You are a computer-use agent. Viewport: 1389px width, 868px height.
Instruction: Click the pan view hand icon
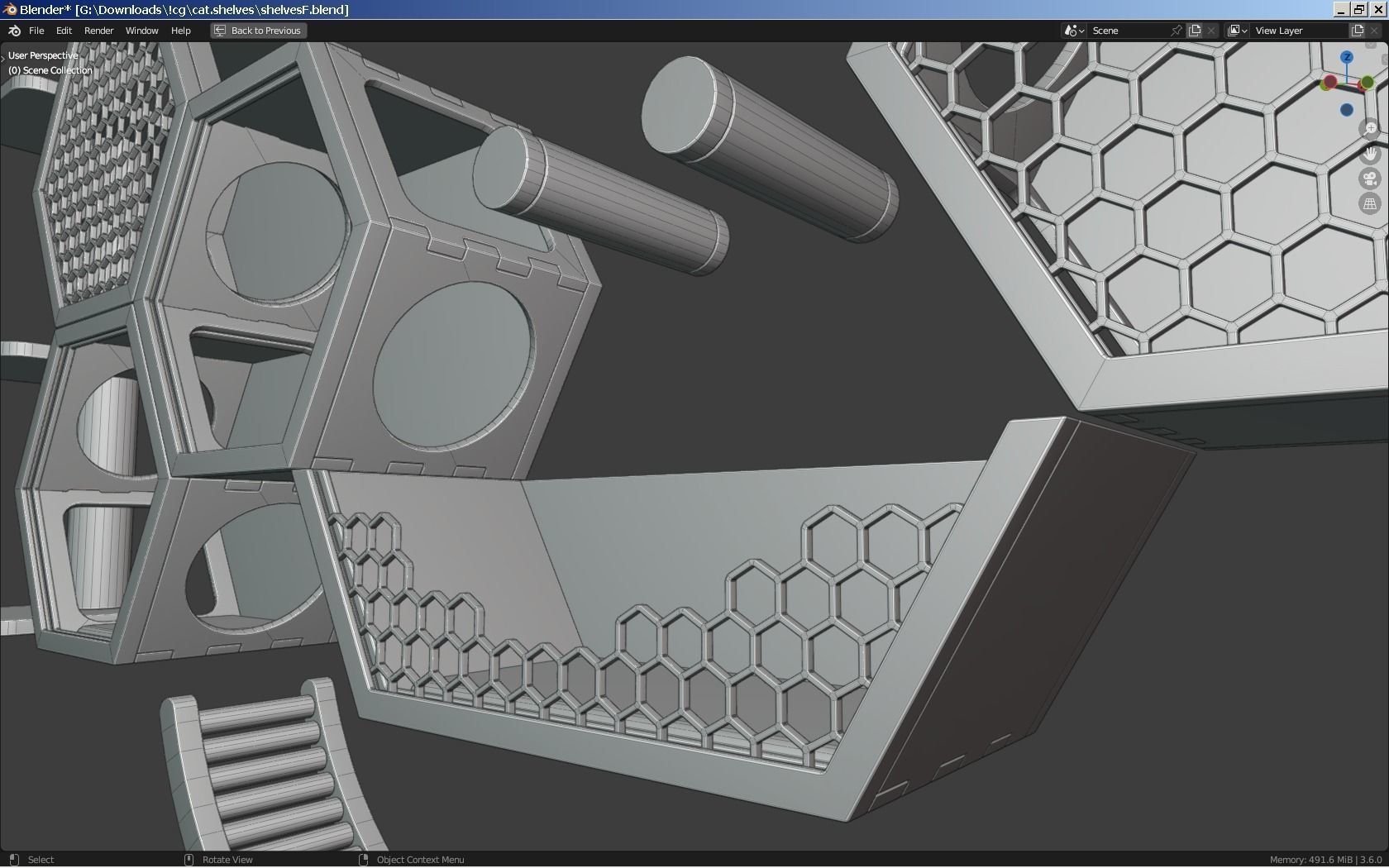[x=1370, y=153]
